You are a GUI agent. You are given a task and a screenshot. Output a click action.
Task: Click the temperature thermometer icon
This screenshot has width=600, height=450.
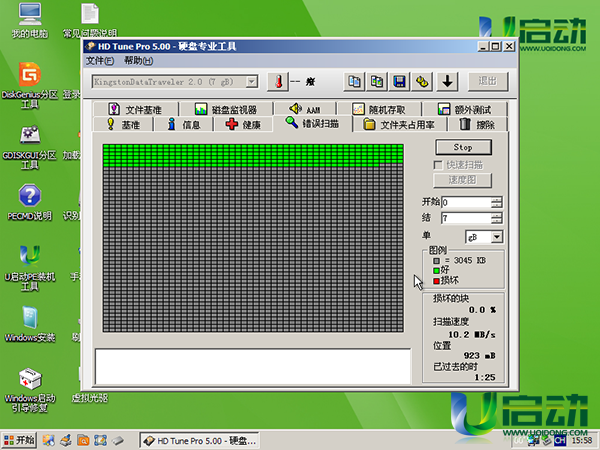pos(278,82)
